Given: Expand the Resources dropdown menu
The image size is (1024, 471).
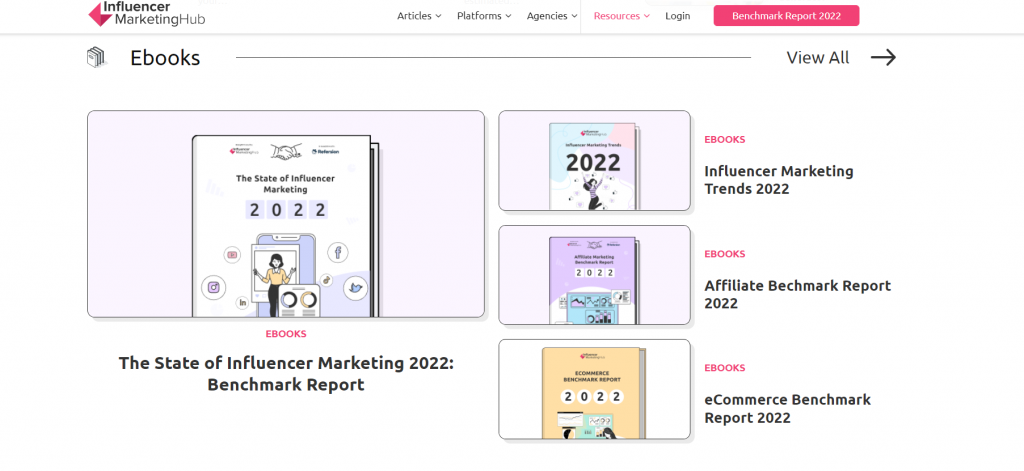Looking at the screenshot, I should (x=622, y=16).
